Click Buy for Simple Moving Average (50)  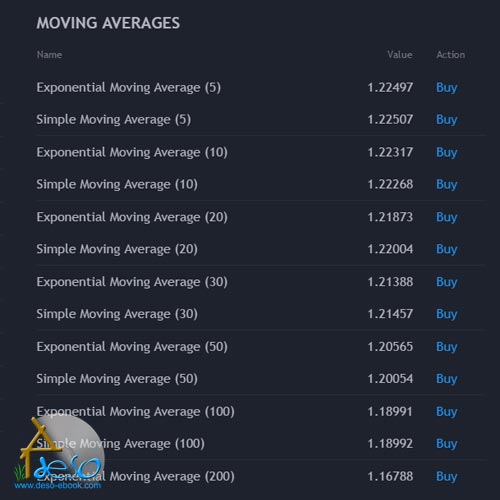coord(446,379)
